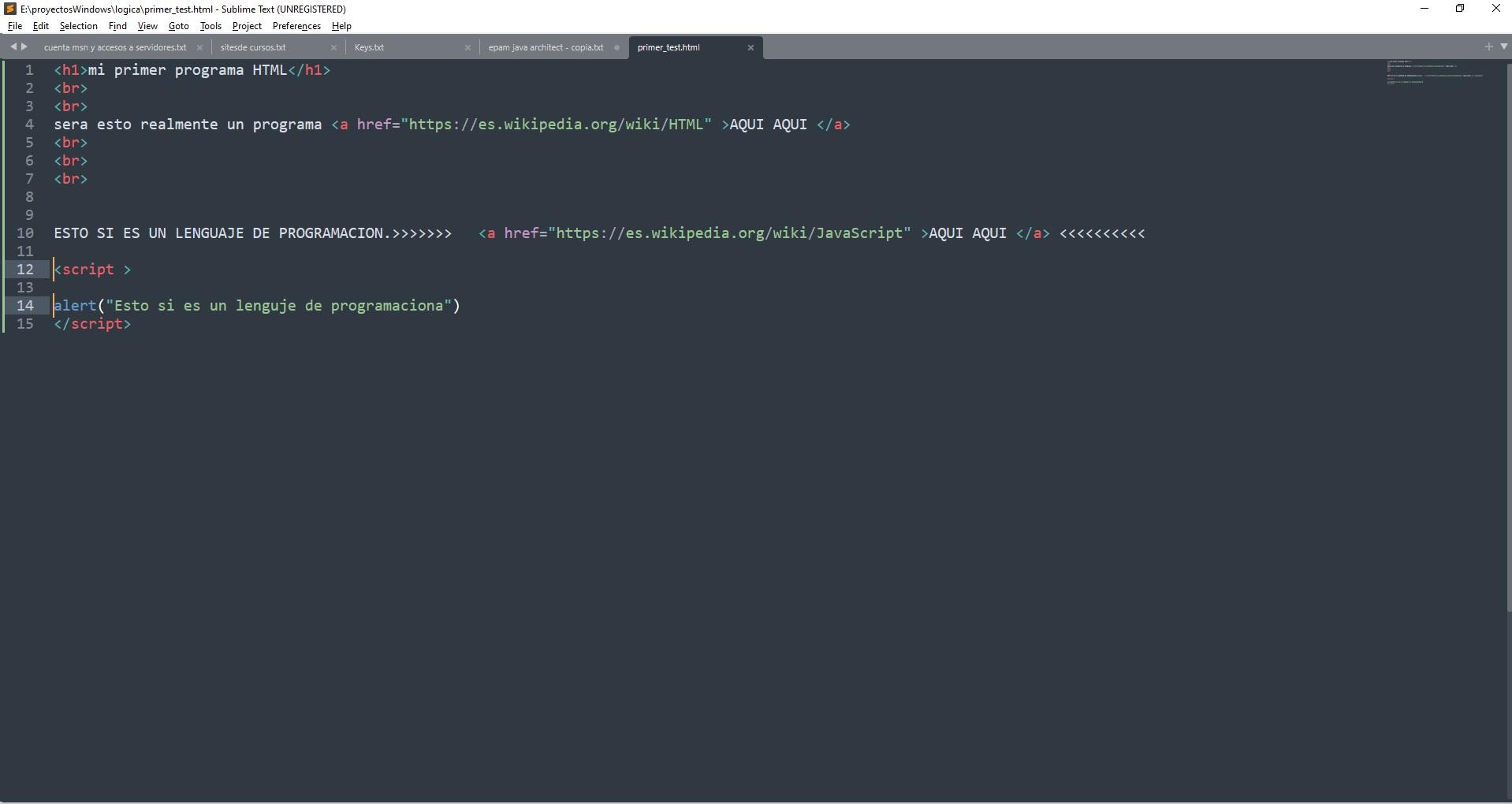Switch to epam java architect - copia.txt tab
Viewport: 1512px width, 804px height.
pos(546,47)
